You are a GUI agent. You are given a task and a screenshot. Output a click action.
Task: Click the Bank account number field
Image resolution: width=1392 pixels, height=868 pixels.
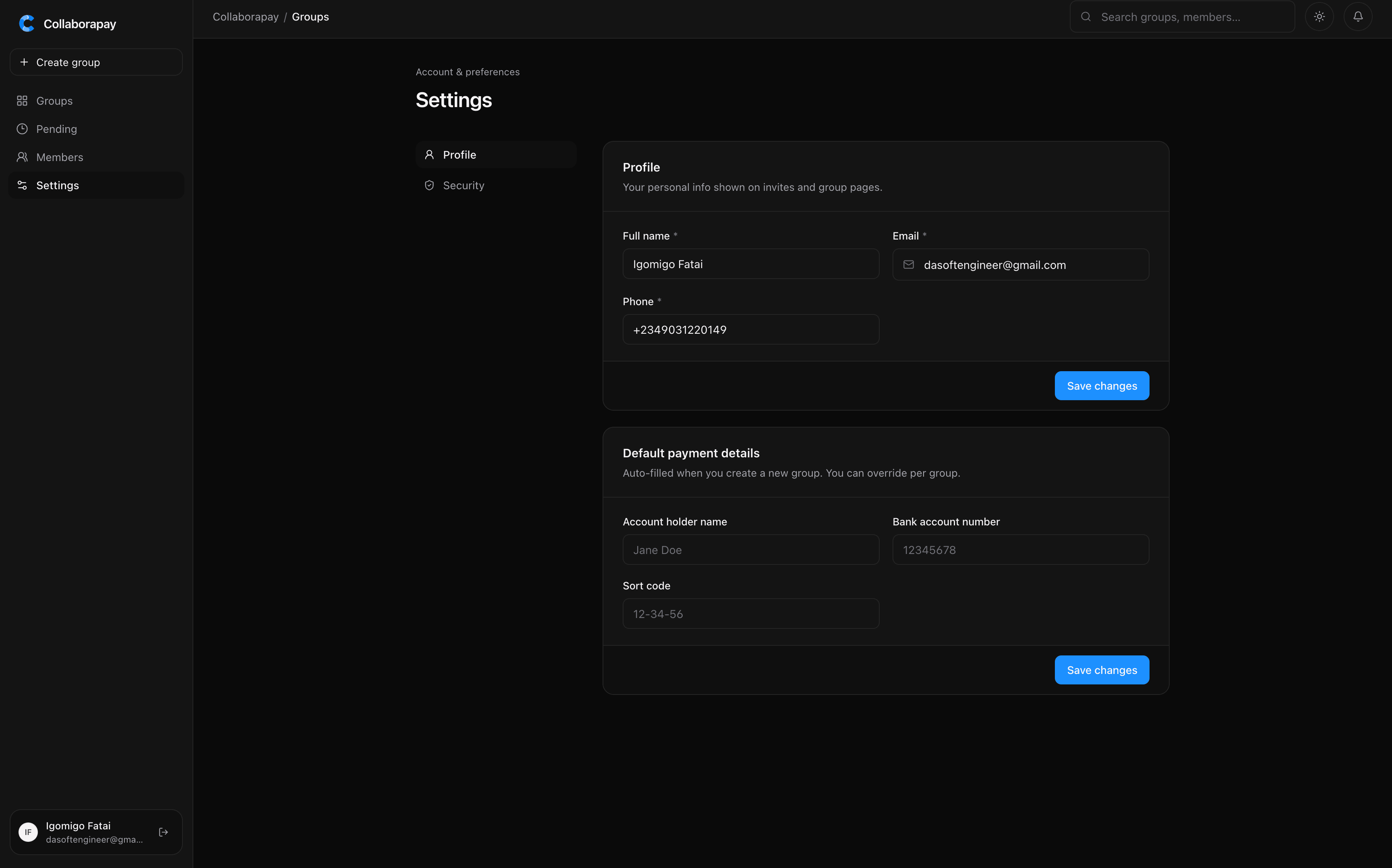coord(1021,550)
